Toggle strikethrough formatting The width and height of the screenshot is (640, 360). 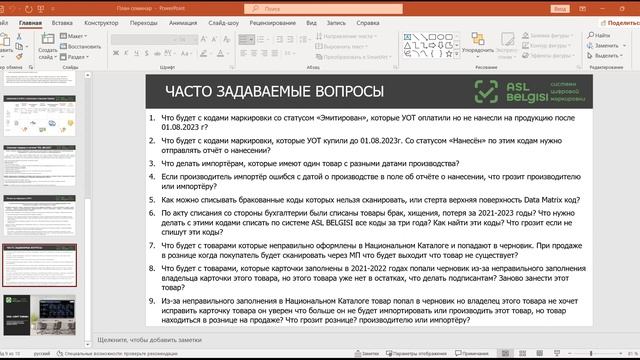pyautogui.click(x=157, y=53)
